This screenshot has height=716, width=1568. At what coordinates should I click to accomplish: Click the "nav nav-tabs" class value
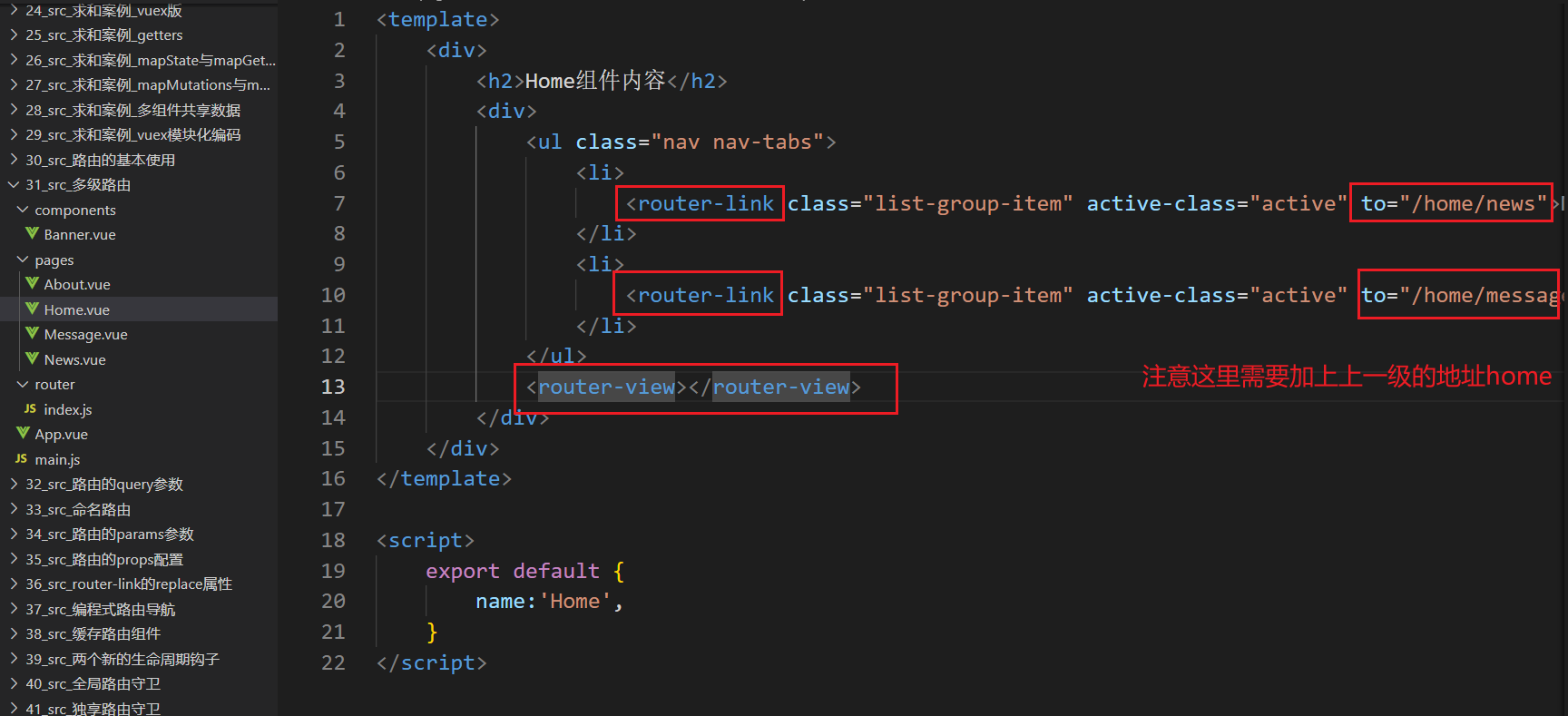click(737, 142)
